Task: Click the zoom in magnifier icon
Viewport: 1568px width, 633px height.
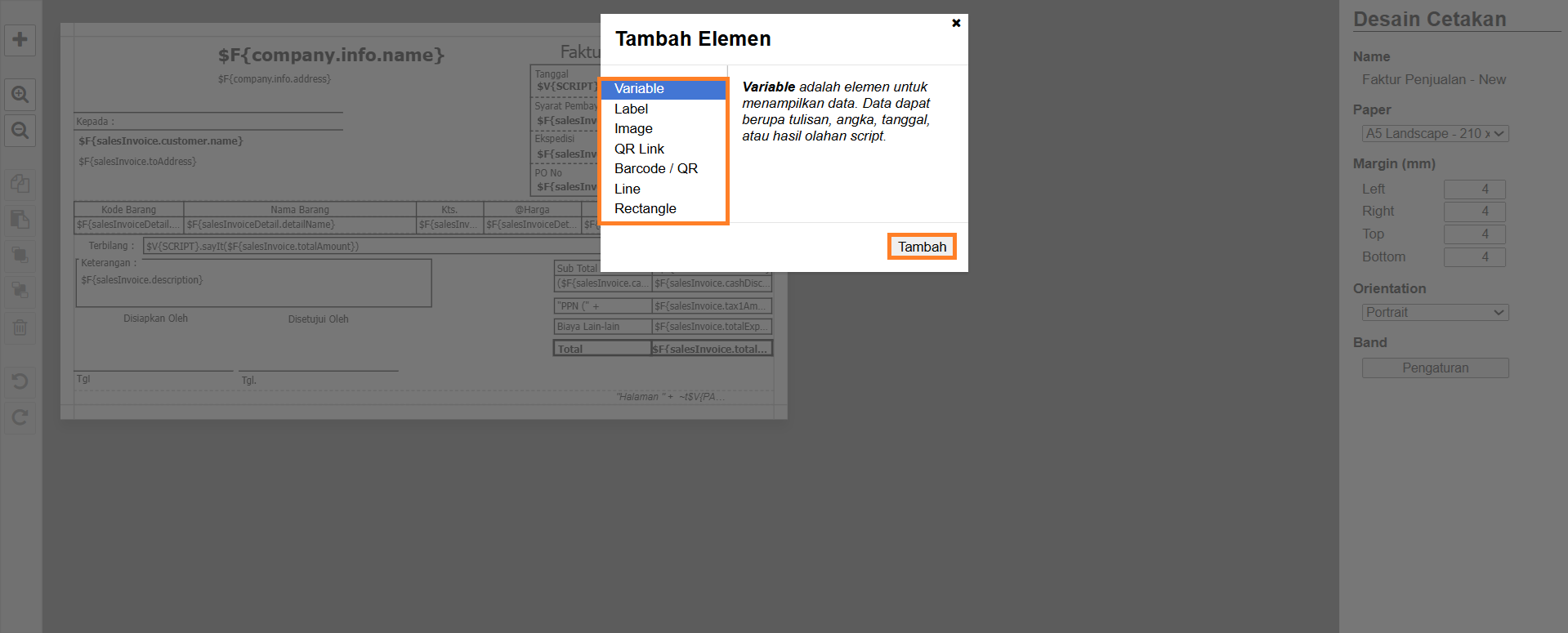Action: click(20, 95)
